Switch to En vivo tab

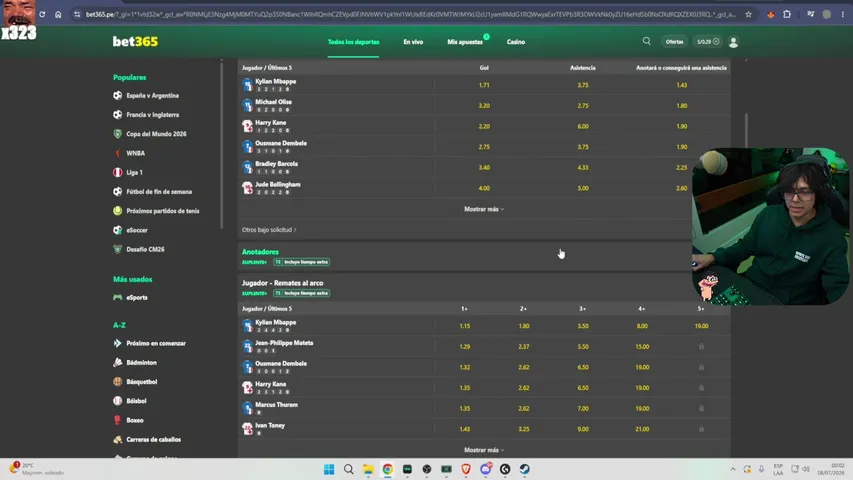tap(413, 42)
